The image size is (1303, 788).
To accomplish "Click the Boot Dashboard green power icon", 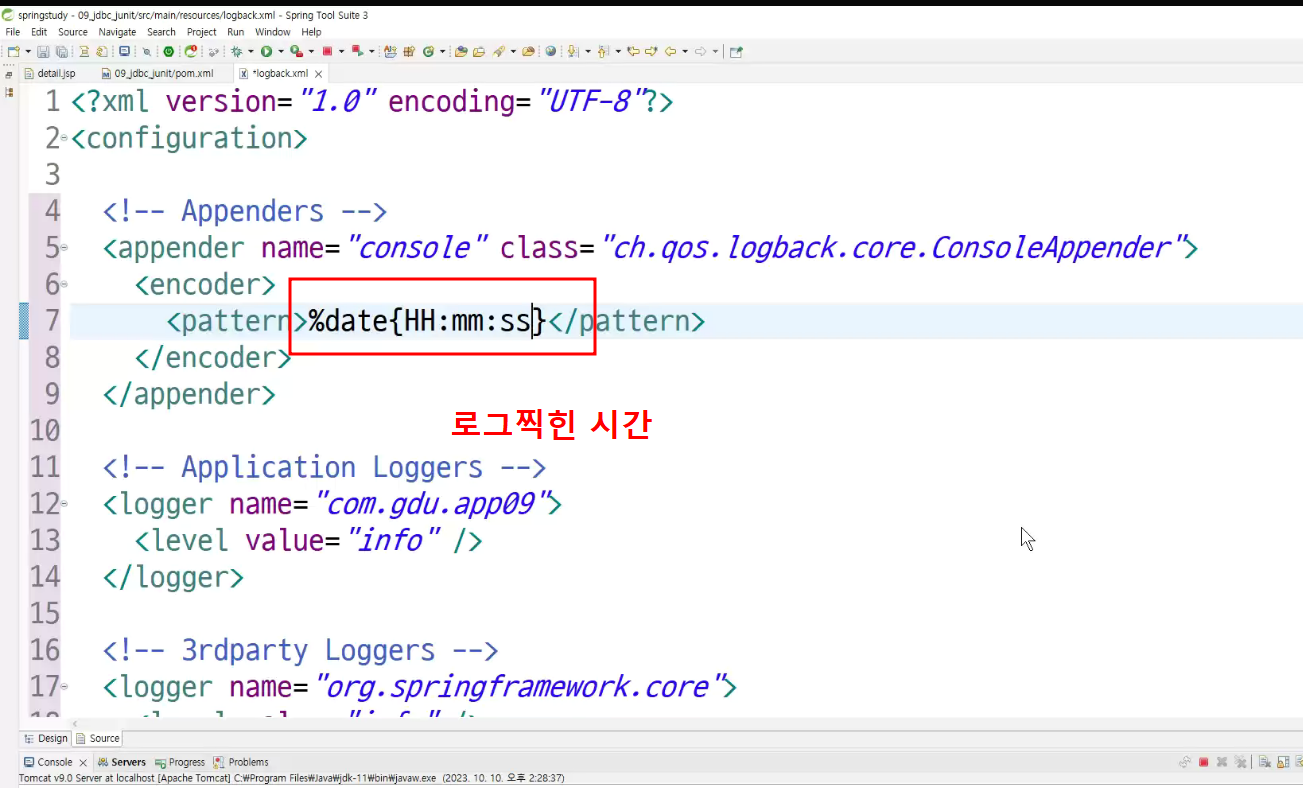I will (169, 51).
